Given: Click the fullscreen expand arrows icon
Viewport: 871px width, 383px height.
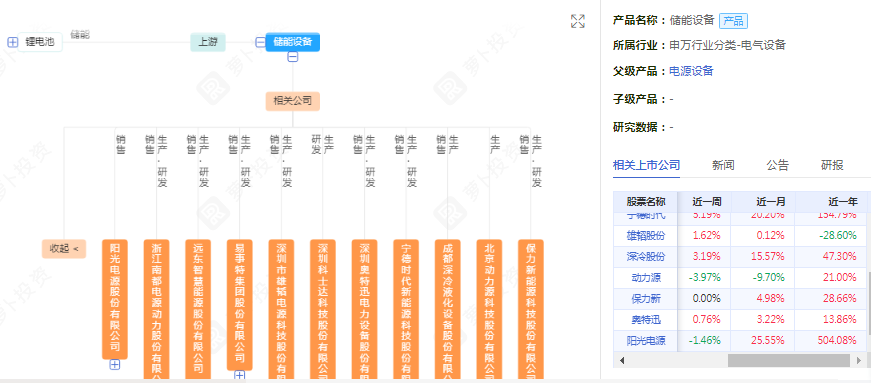Looking at the screenshot, I should pos(578,22).
